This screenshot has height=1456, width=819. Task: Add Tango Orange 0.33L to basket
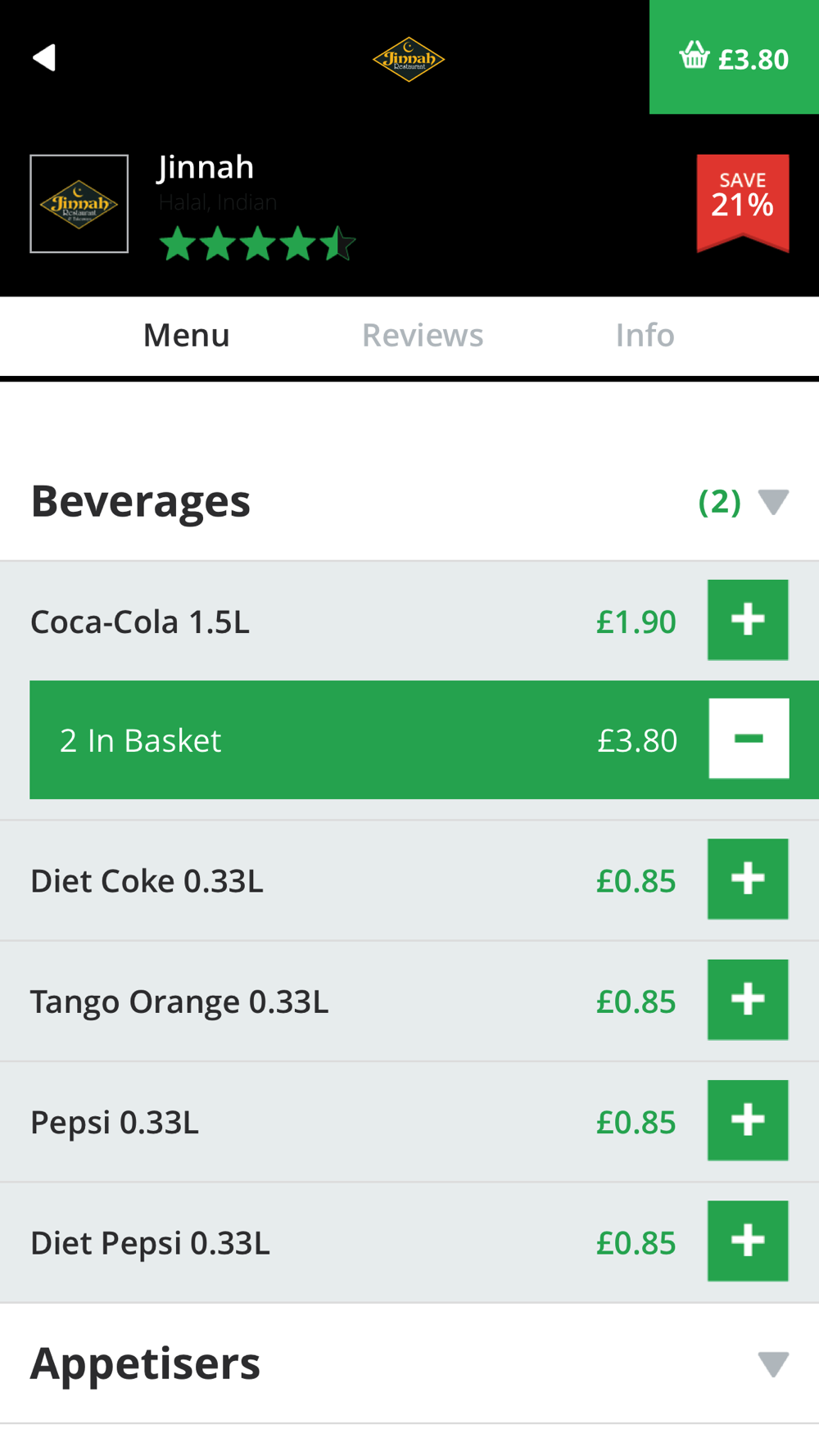point(748,1000)
